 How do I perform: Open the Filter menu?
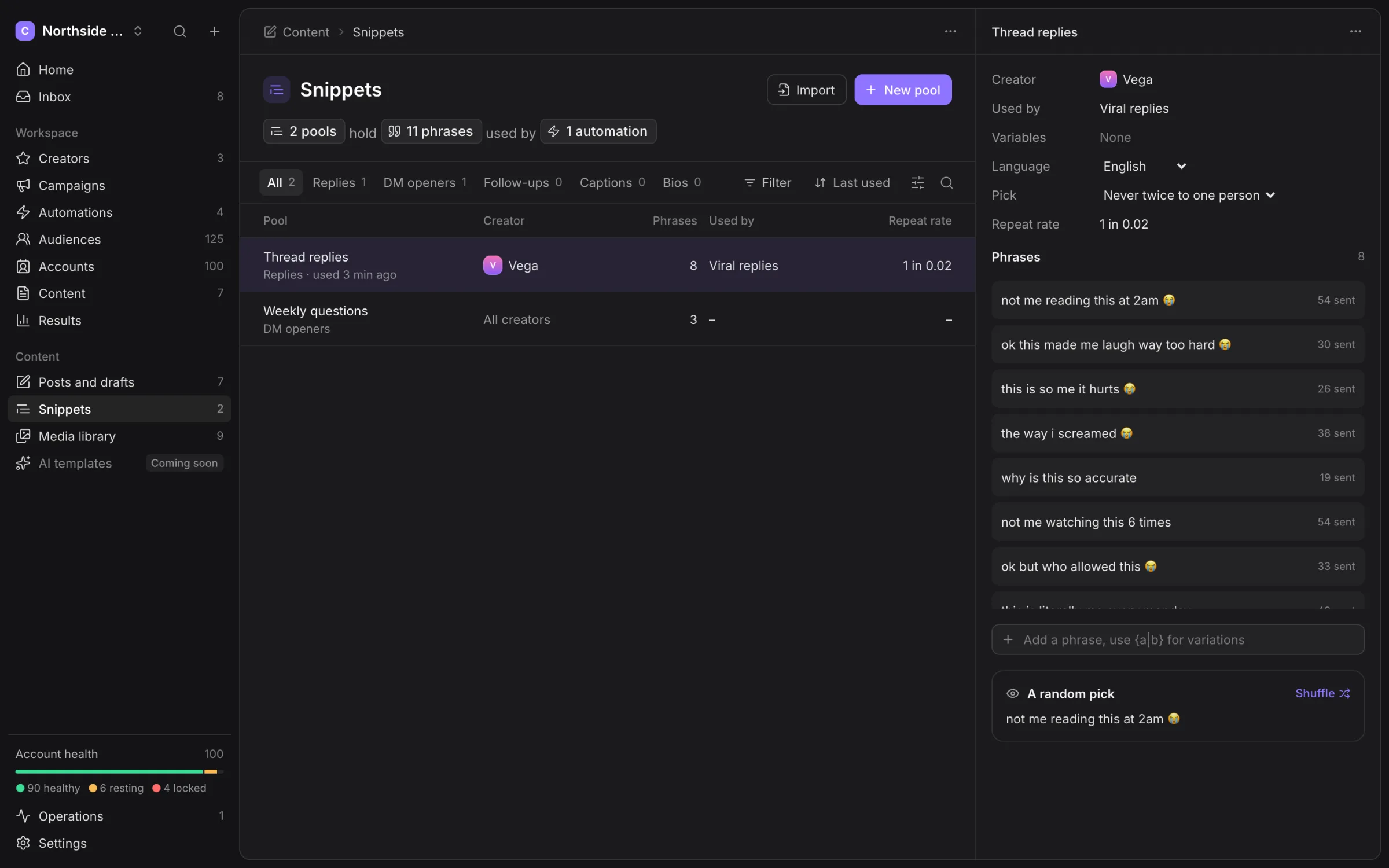click(767, 183)
